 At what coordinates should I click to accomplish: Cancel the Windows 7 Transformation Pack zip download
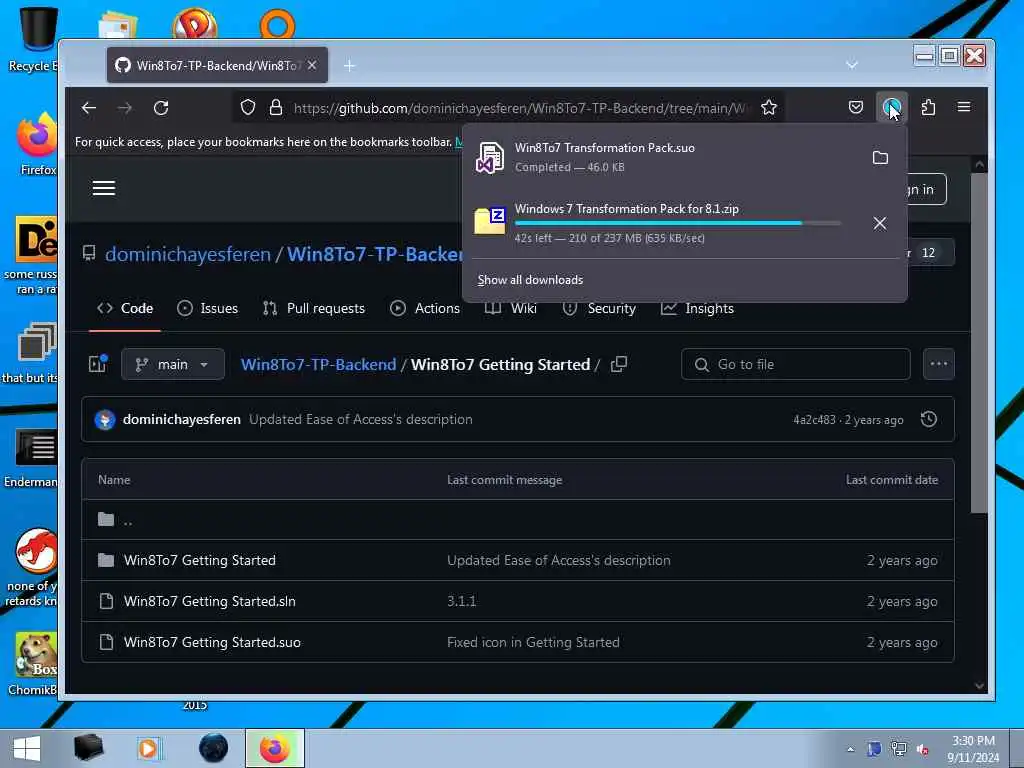tap(880, 223)
